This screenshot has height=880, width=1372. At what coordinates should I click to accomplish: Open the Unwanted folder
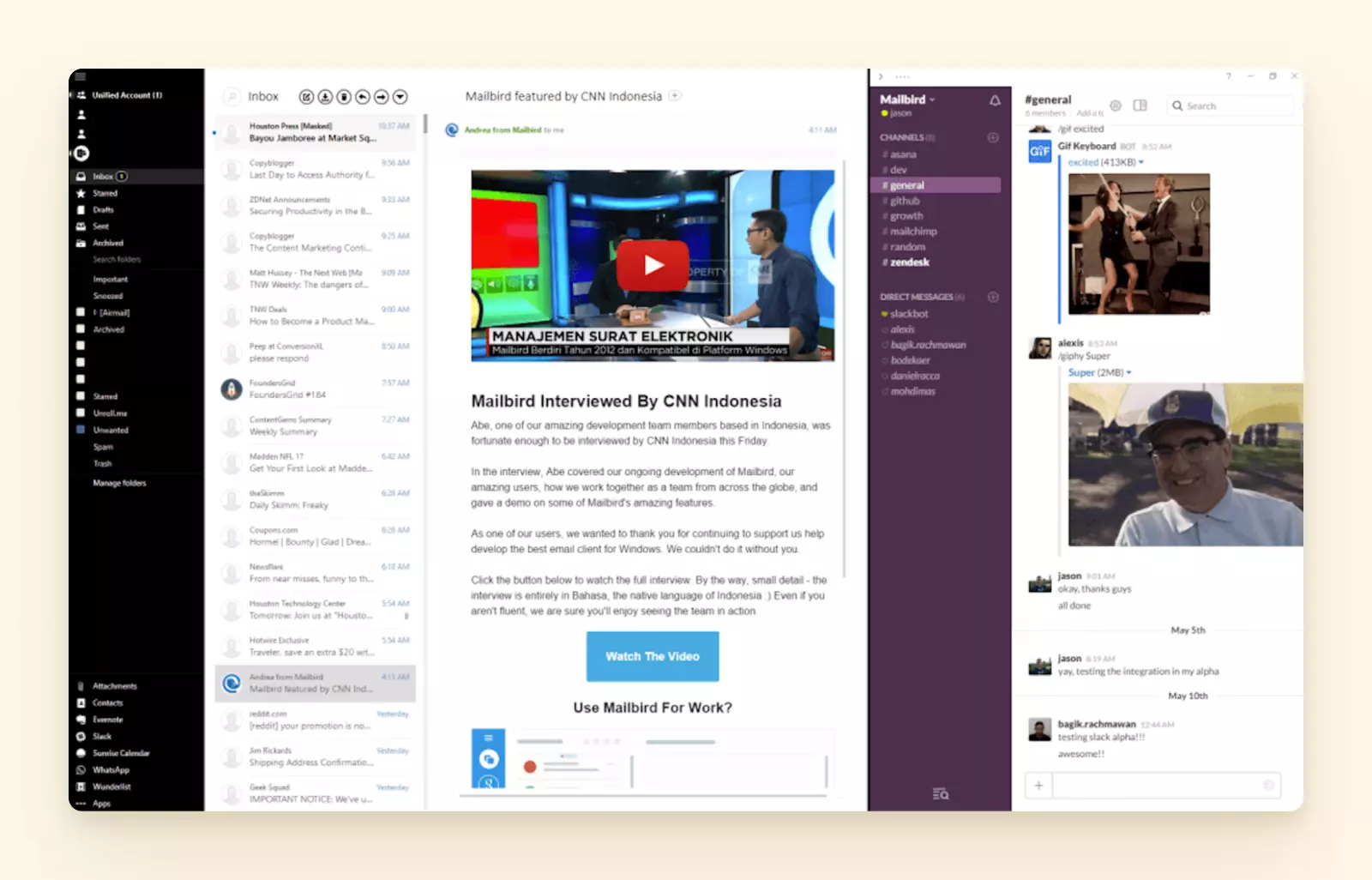coord(111,431)
